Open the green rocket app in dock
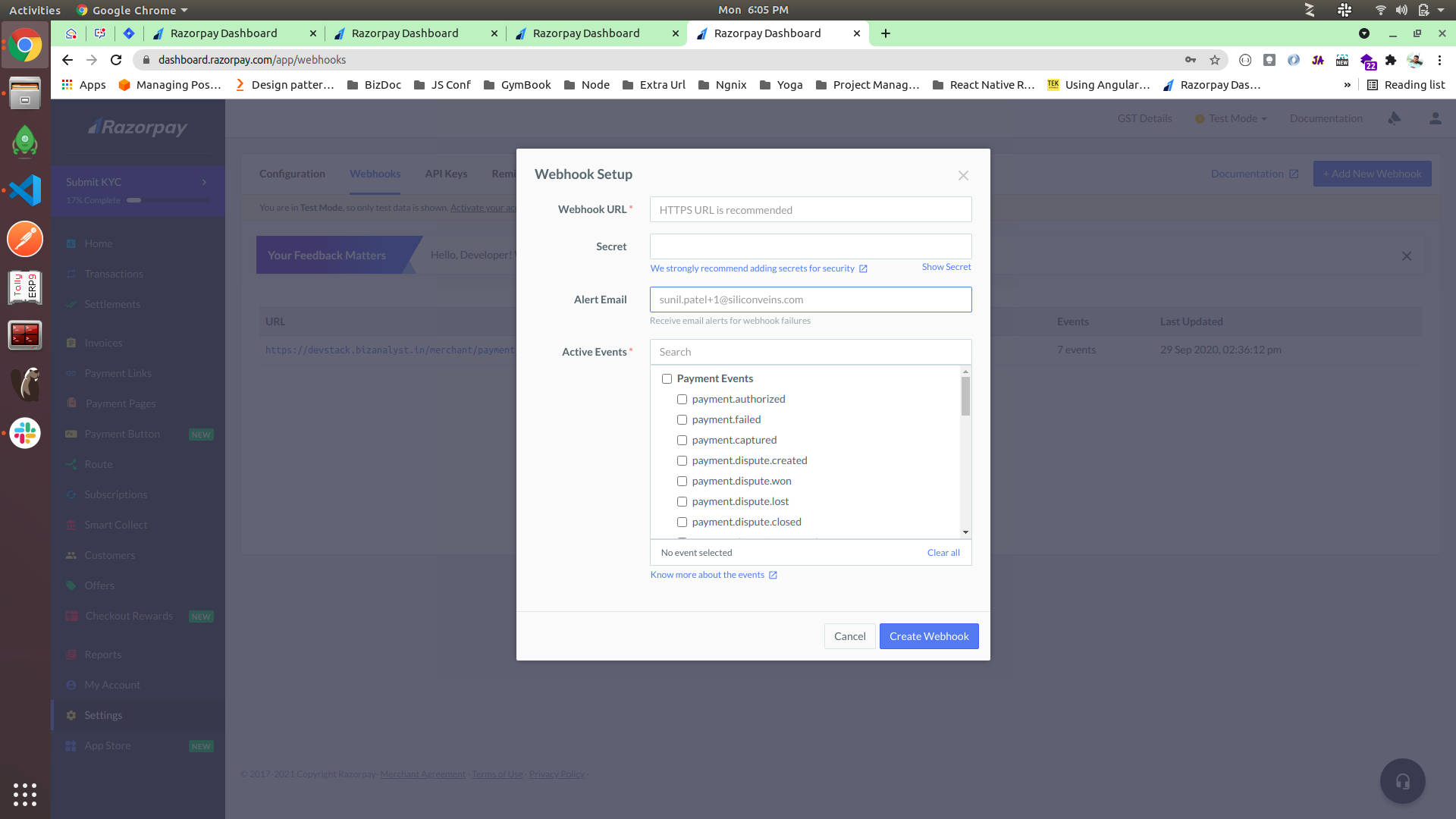Viewport: 1456px width, 819px height. [25, 142]
